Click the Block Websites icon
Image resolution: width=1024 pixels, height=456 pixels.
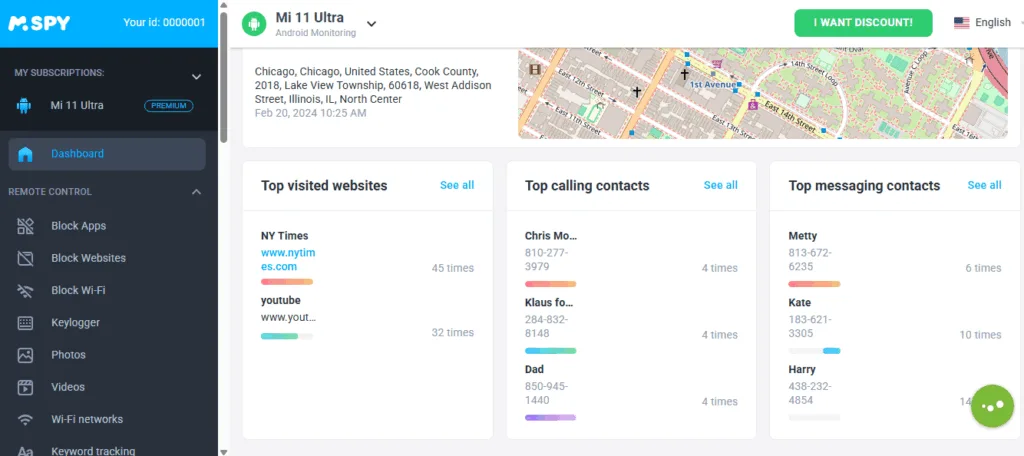click(25, 258)
